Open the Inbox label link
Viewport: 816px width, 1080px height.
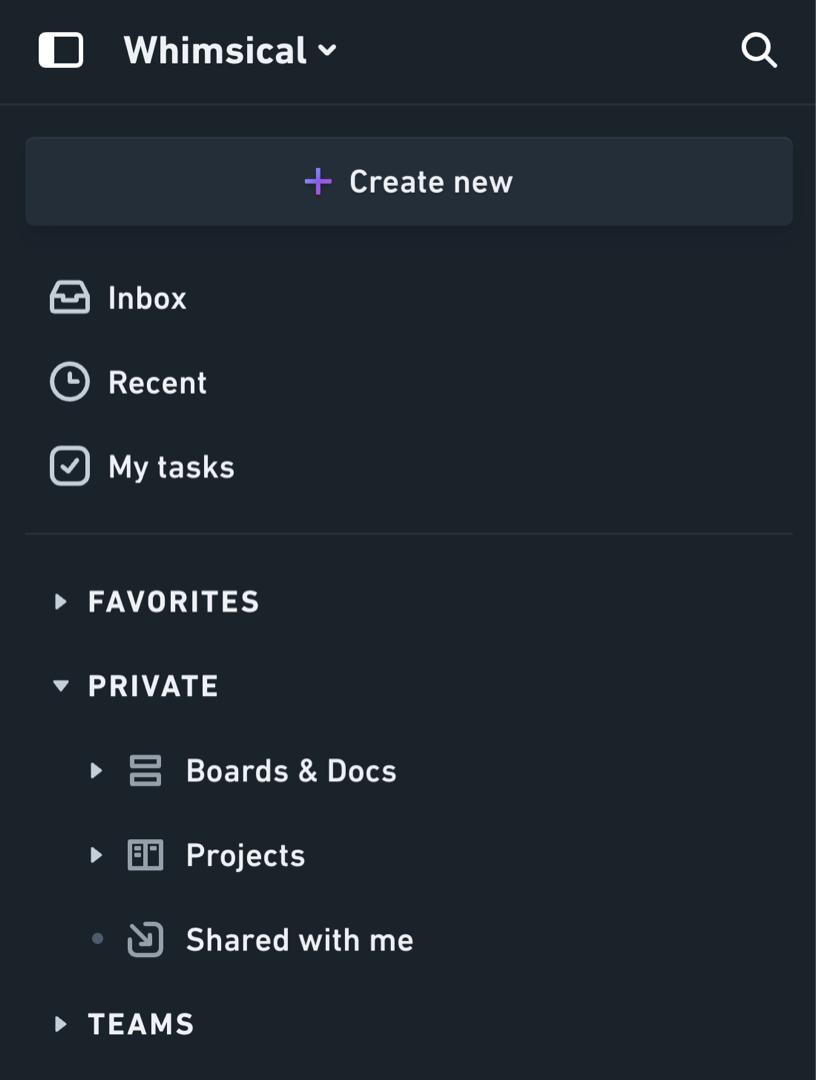tap(147, 298)
